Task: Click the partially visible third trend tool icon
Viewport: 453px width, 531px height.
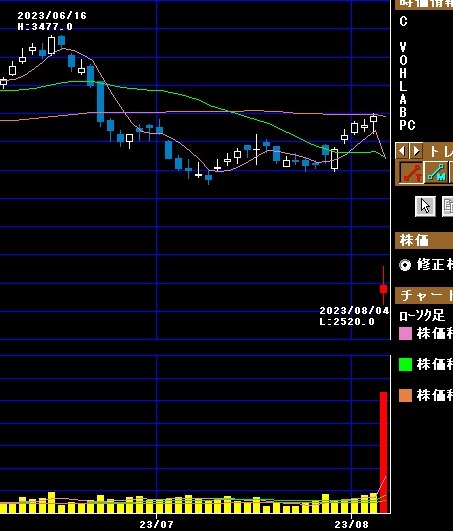Action: (451, 173)
